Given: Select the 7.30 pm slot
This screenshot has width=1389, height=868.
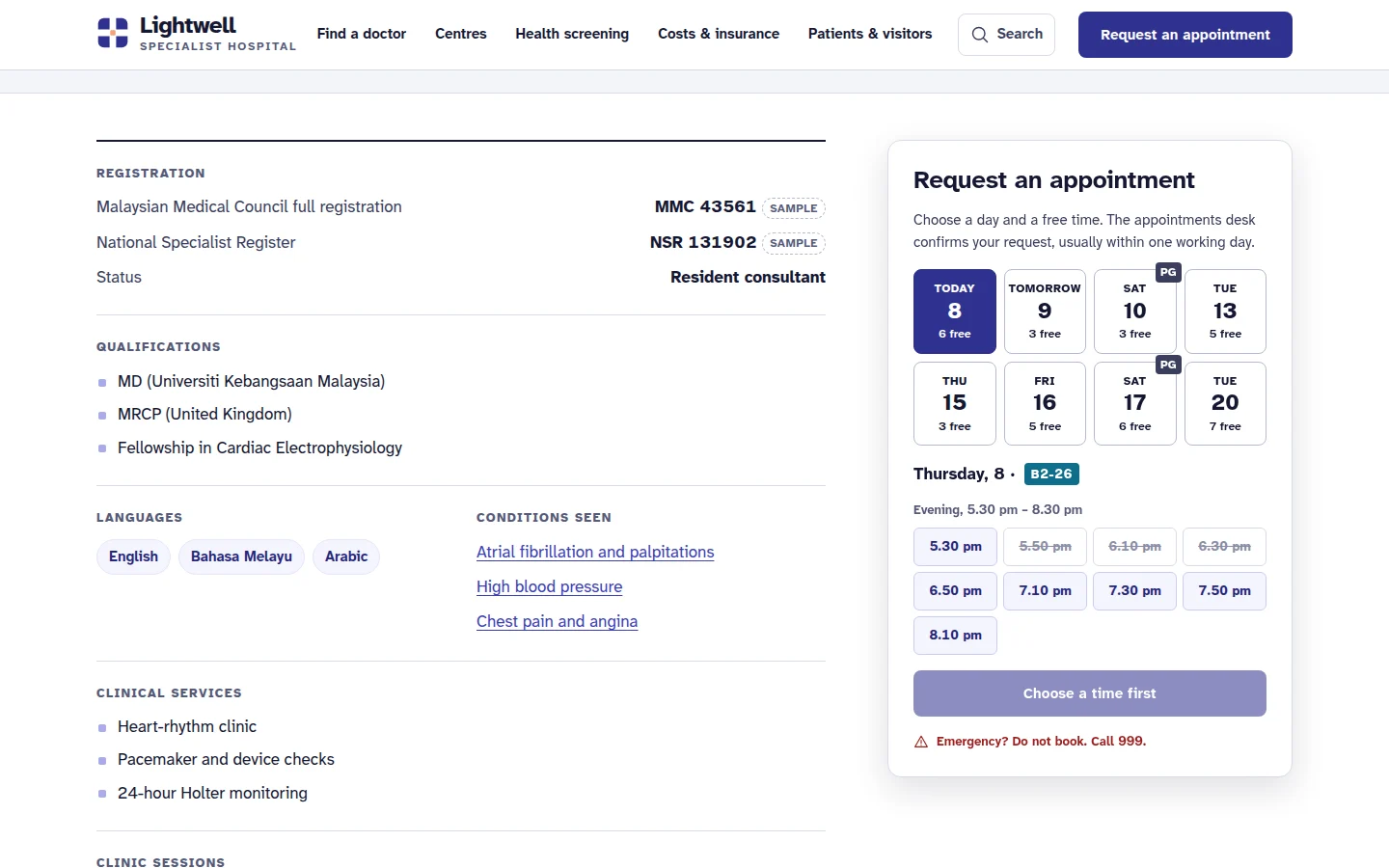Looking at the screenshot, I should 1134,591.
